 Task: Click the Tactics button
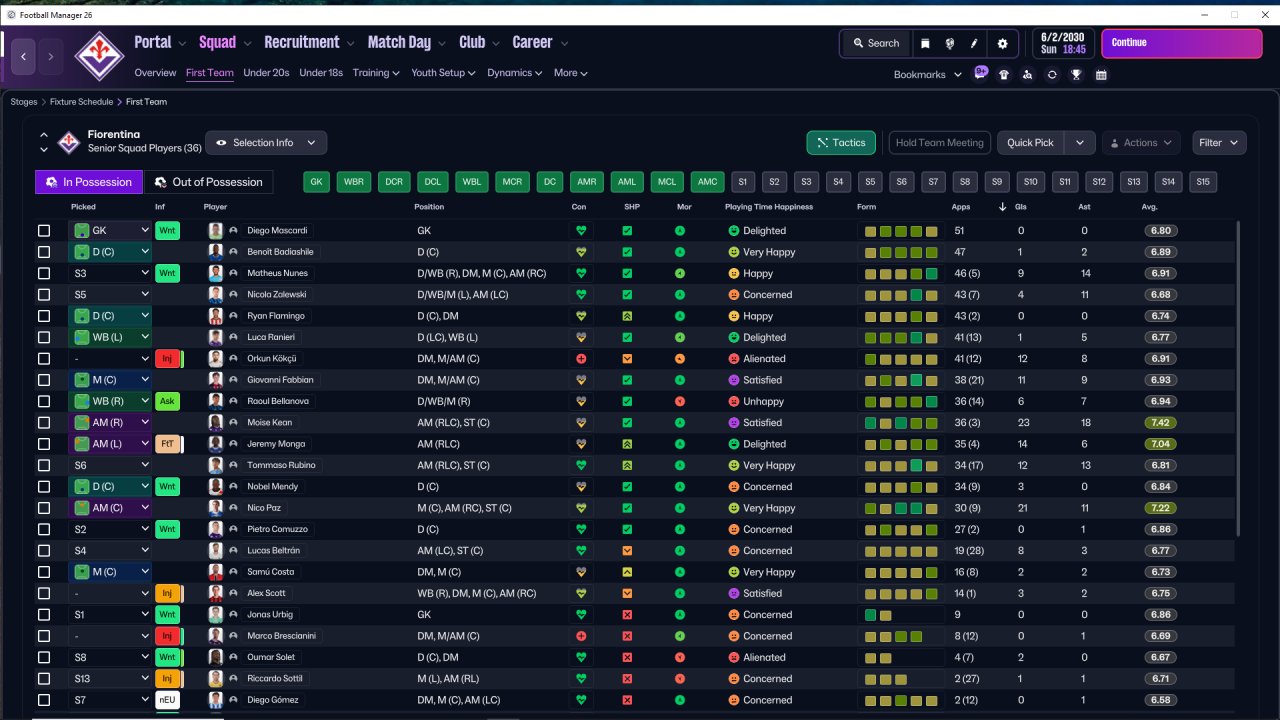tap(841, 143)
